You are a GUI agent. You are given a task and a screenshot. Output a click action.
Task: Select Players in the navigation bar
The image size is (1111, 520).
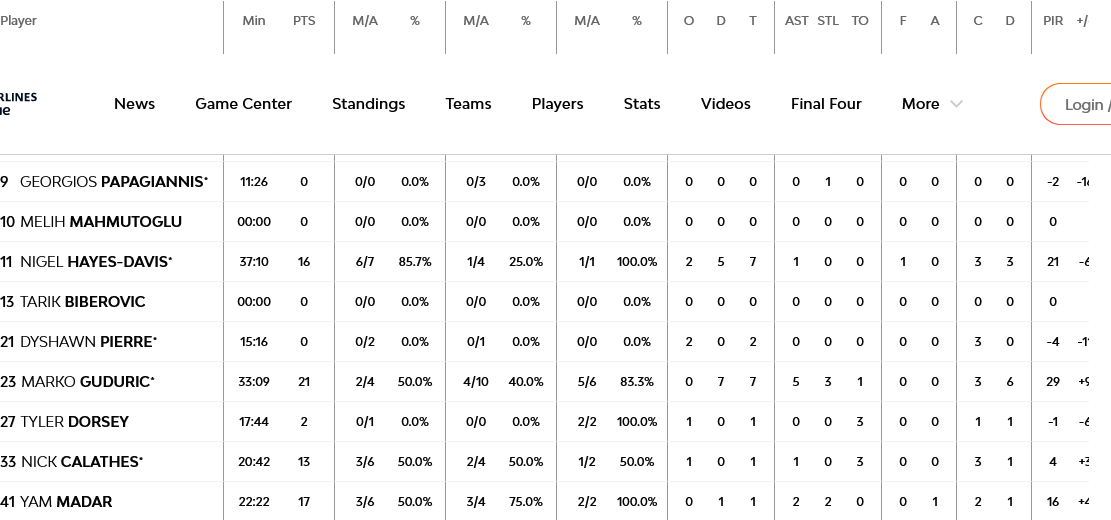click(x=557, y=104)
